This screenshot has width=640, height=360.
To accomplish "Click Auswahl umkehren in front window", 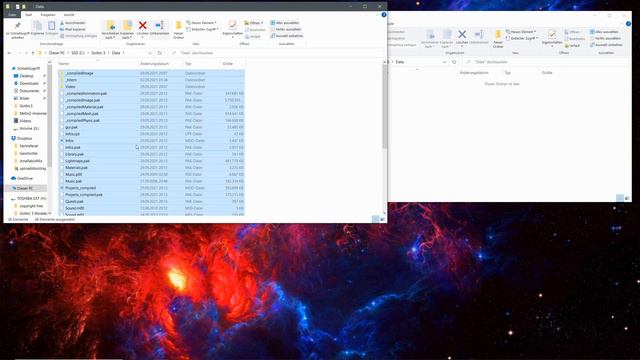I will [287, 36].
